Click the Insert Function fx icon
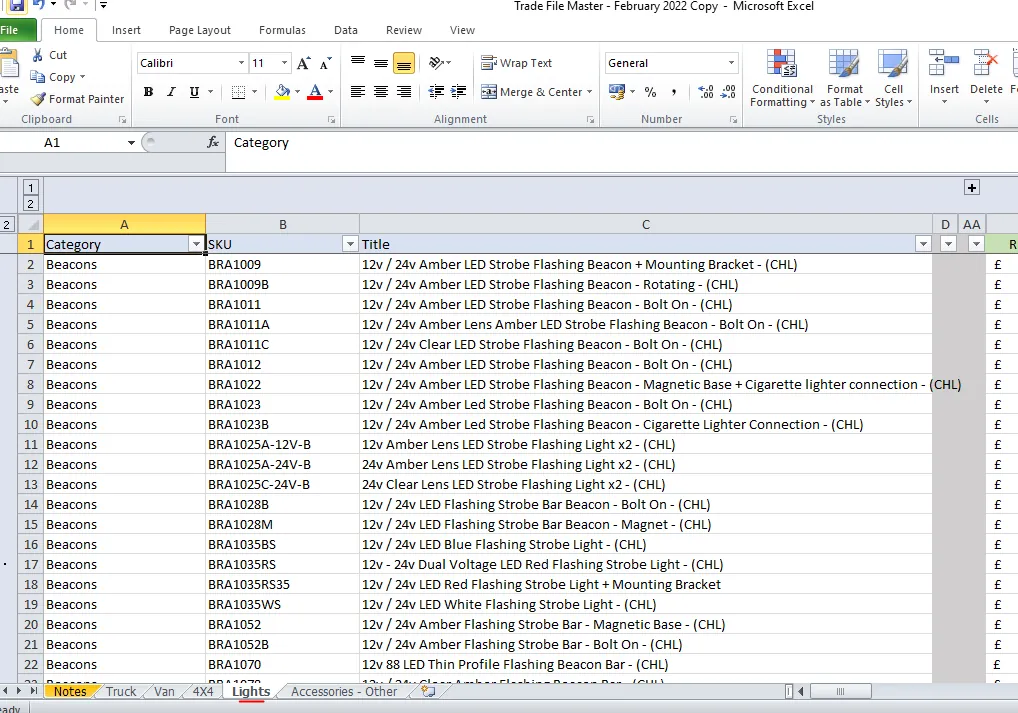This screenshot has width=1018, height=713. click(x=213, y=142)
